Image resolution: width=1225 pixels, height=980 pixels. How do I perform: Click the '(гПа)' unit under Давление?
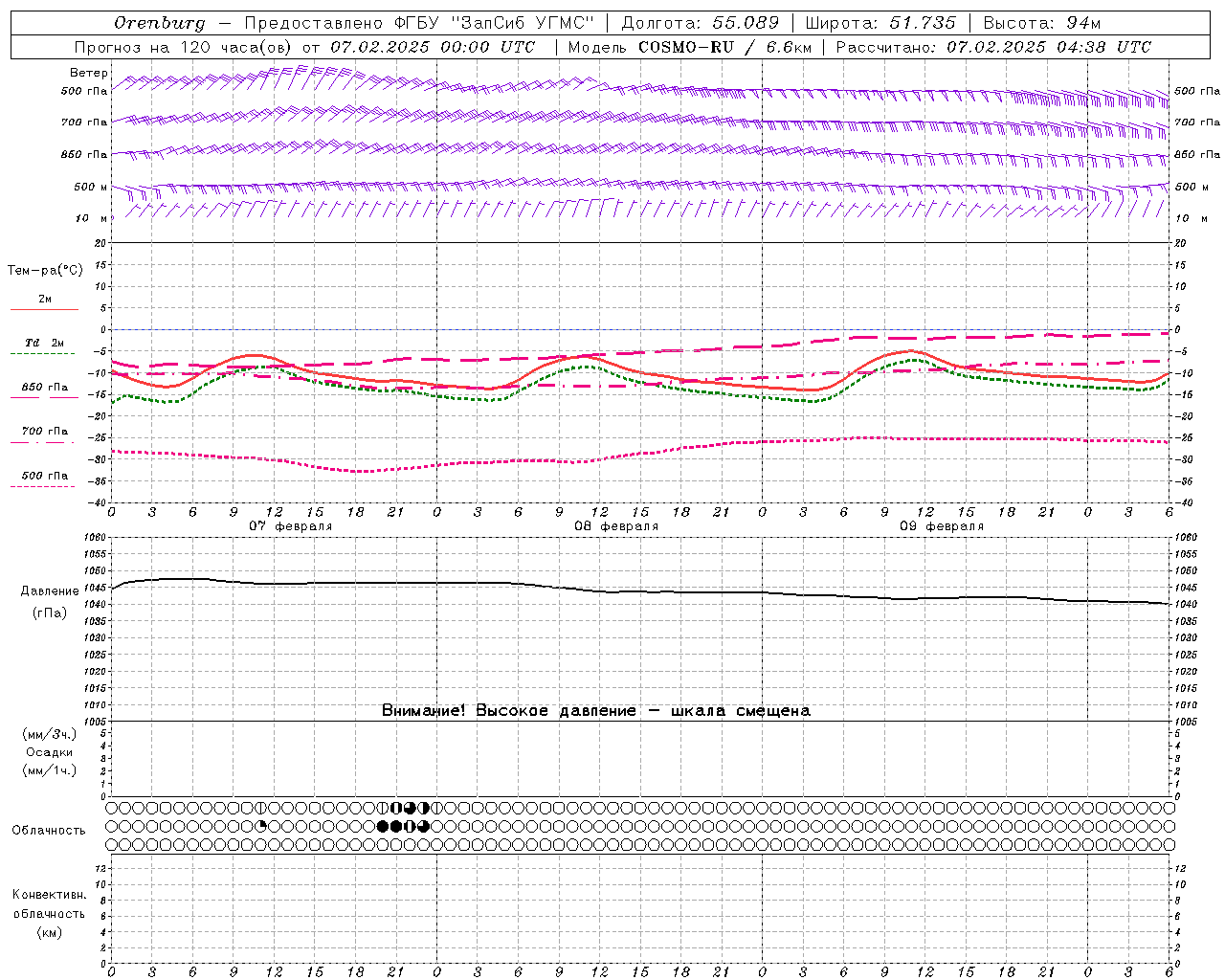click(x=50, y=613)
